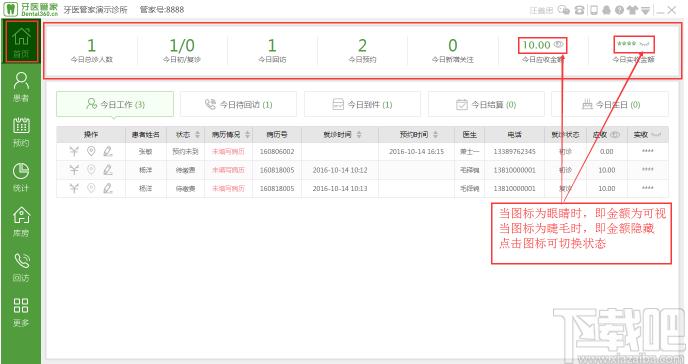The image size is (688, 364).
Task: Click edit pencil icon in the 10:13 visit row
Action: click(108, 188)
